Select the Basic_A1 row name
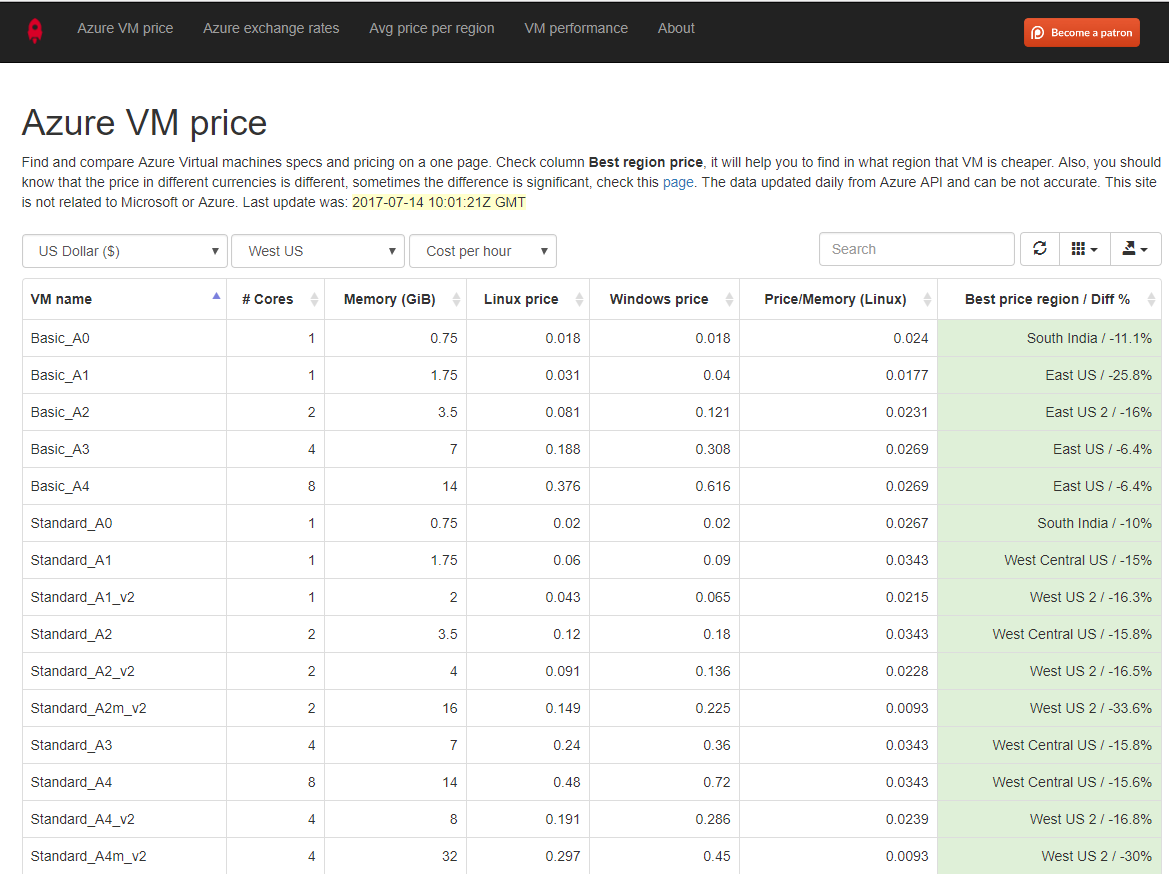Screen dimensions: 1169x874 click(60, 375)
